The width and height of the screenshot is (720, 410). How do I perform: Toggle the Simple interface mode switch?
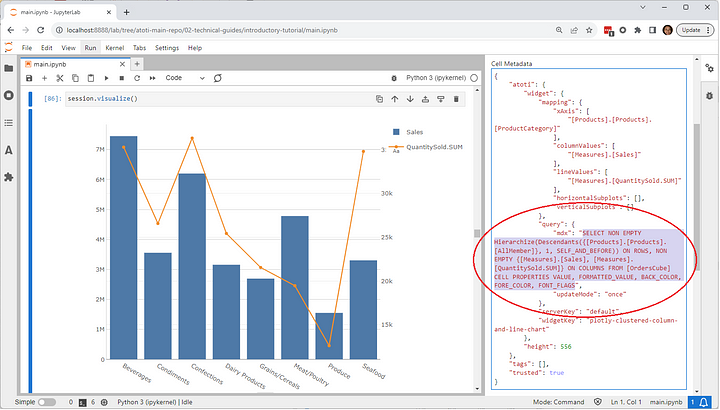click(x=46, y=402)
